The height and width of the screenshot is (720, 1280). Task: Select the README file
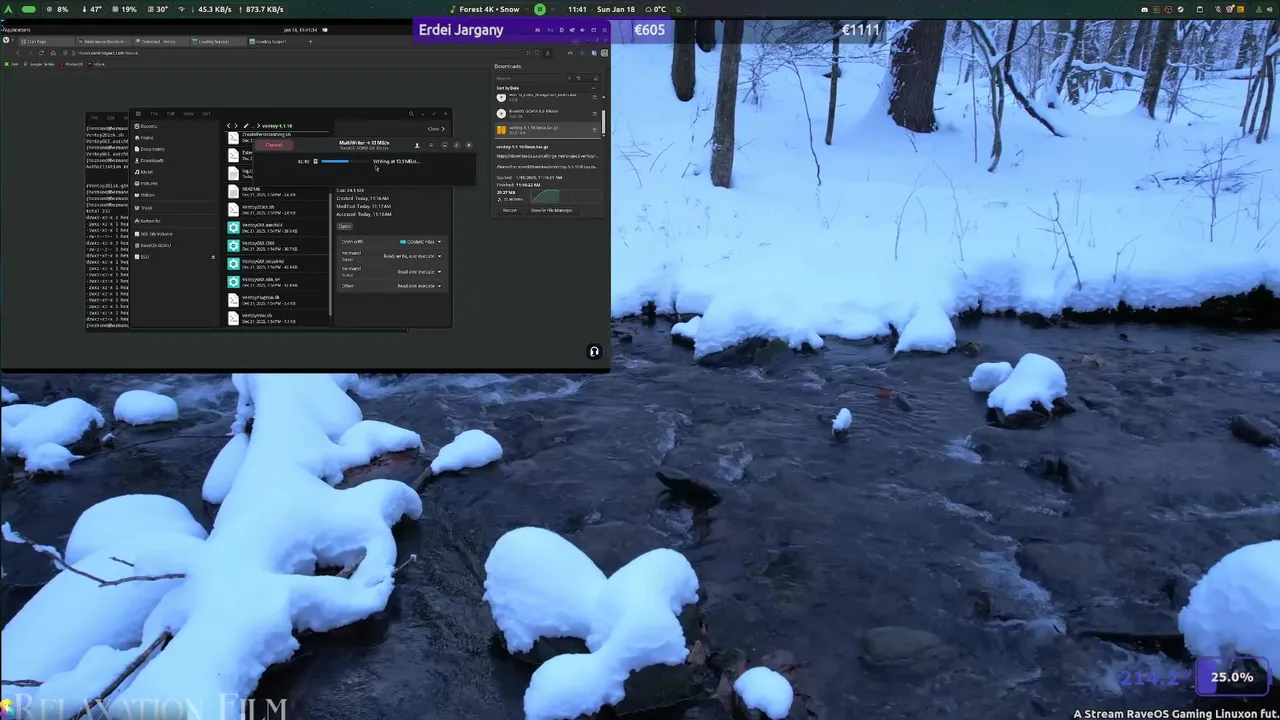coord(276,192)
